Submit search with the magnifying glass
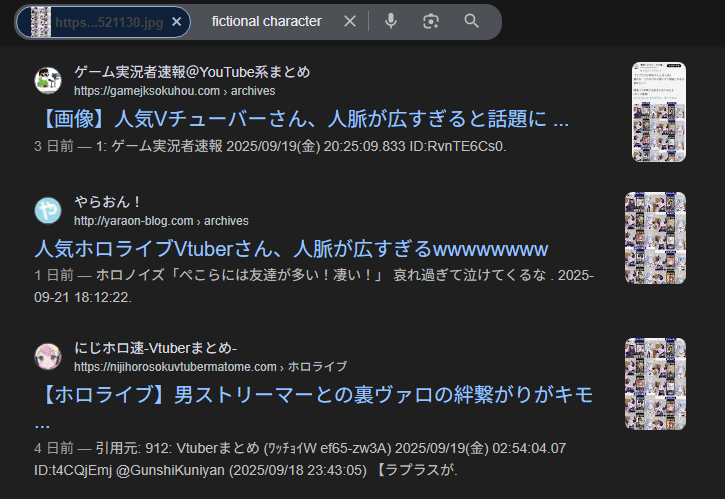The image size is (725, 499). (472, 21)
